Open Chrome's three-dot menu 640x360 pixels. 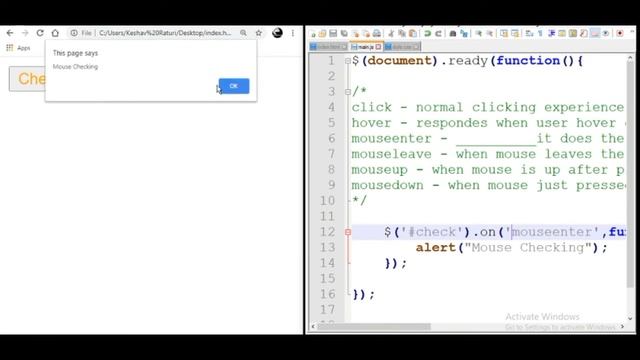coord(293,33)
